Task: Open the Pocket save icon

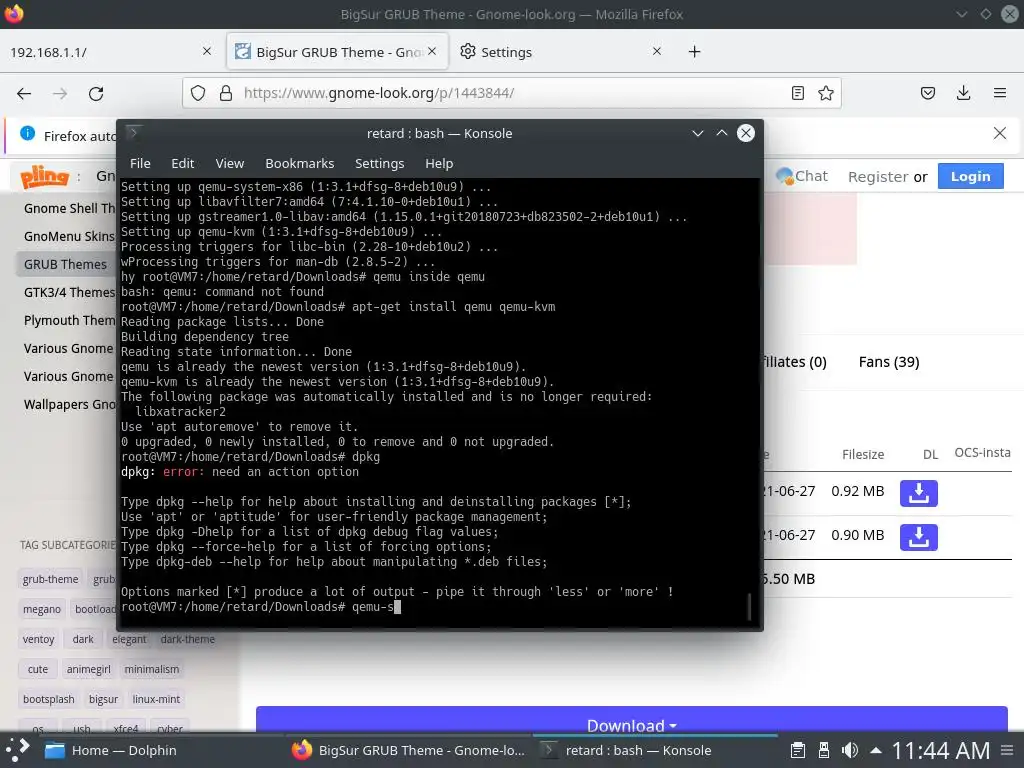Action: click(x=928, y=93)
